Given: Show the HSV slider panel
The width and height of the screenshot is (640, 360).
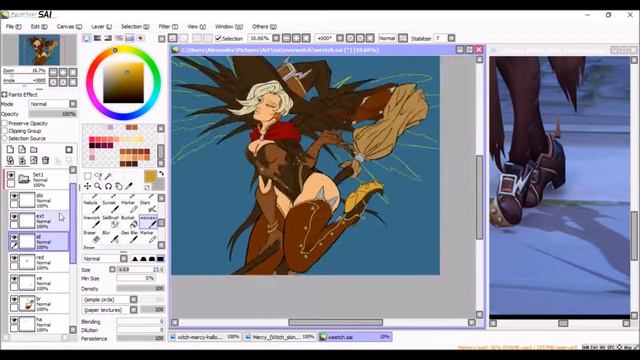Looking at the screenshot, I should coord(108,38).
